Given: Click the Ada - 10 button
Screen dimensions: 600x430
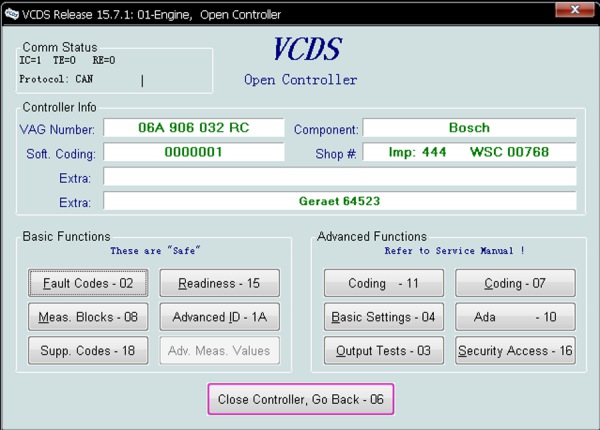Looking at the screenshot, I should pos(515,317).
